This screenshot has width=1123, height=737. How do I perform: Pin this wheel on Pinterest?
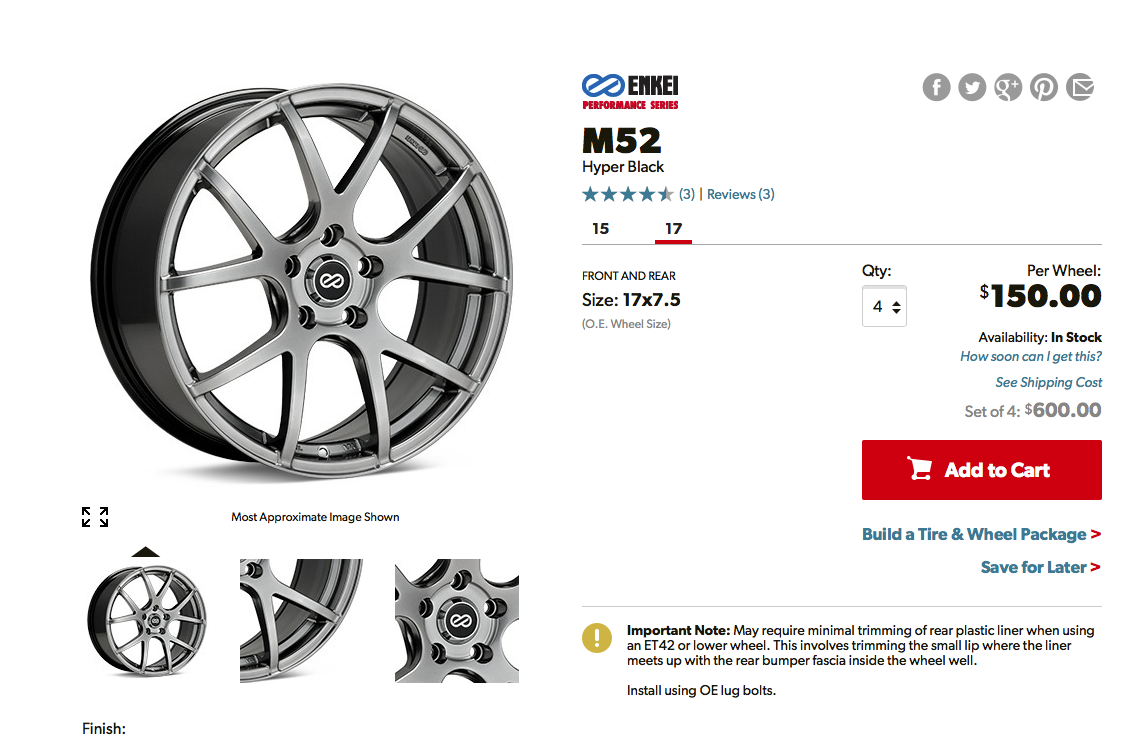coord(1044,88)
